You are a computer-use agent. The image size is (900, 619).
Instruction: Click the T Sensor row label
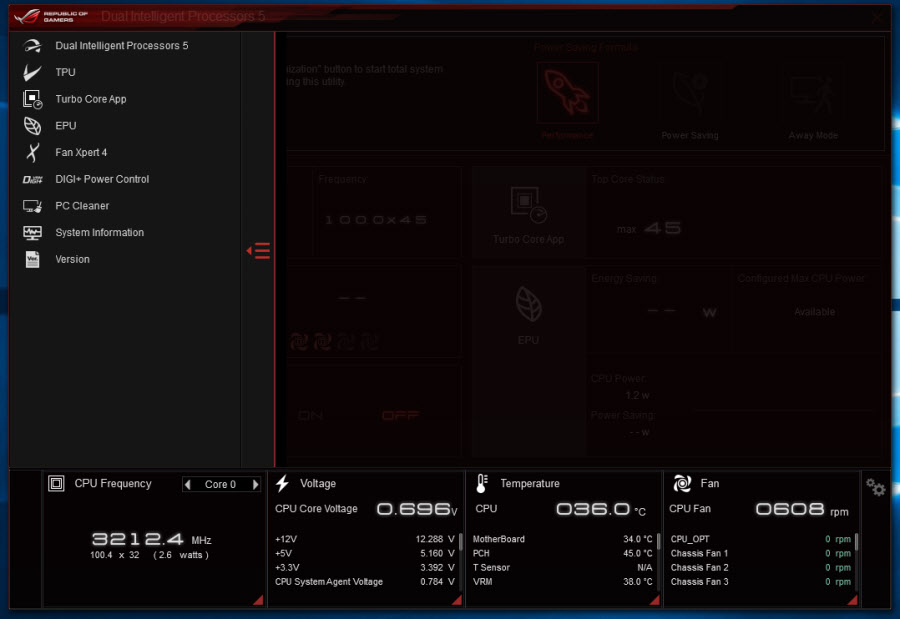coord(491,568)
